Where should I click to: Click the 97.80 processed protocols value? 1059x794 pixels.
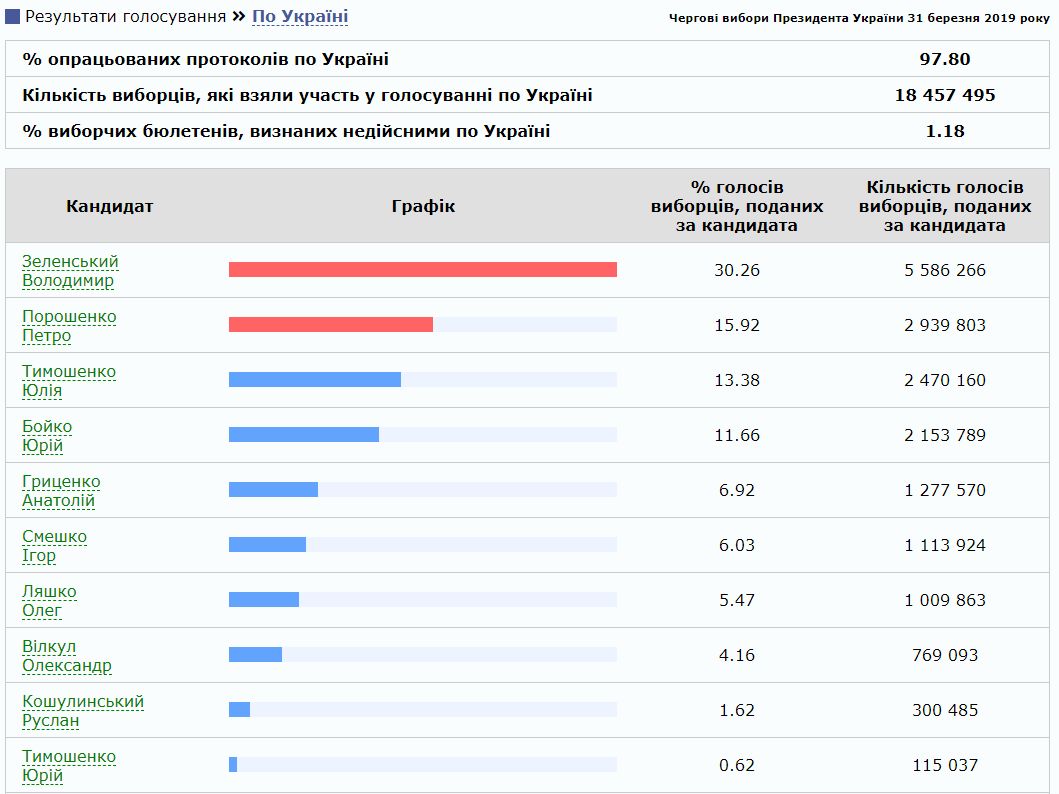(945, 59)
